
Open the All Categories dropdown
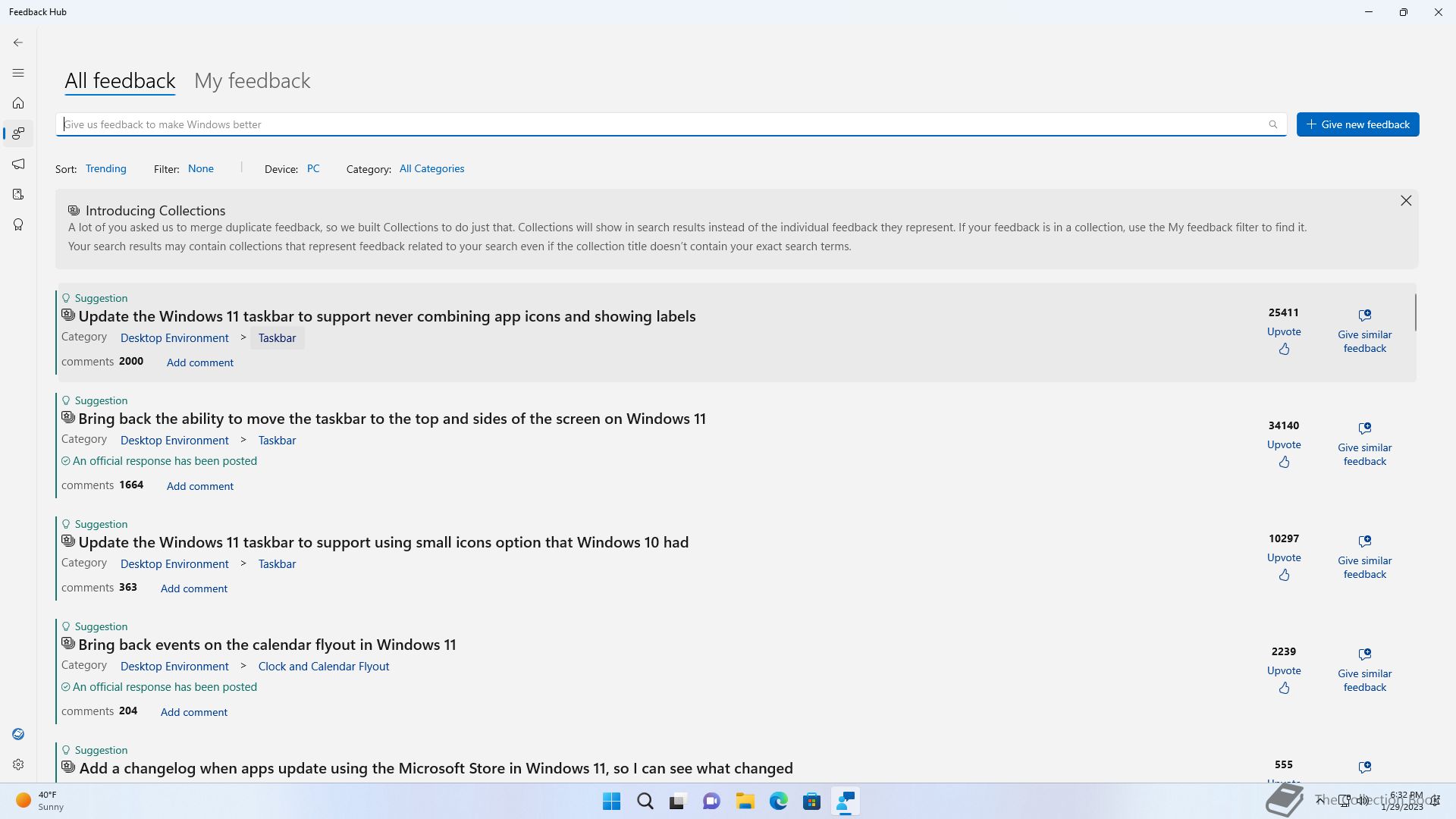tap(431, 168)
